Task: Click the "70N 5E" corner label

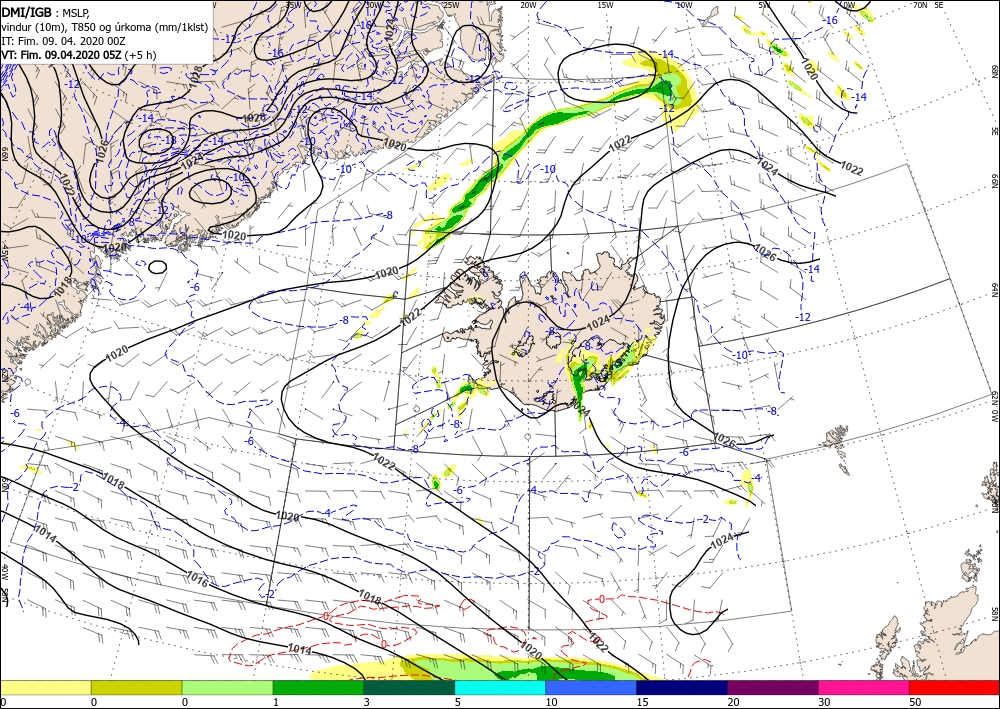Action: [928, 5]
